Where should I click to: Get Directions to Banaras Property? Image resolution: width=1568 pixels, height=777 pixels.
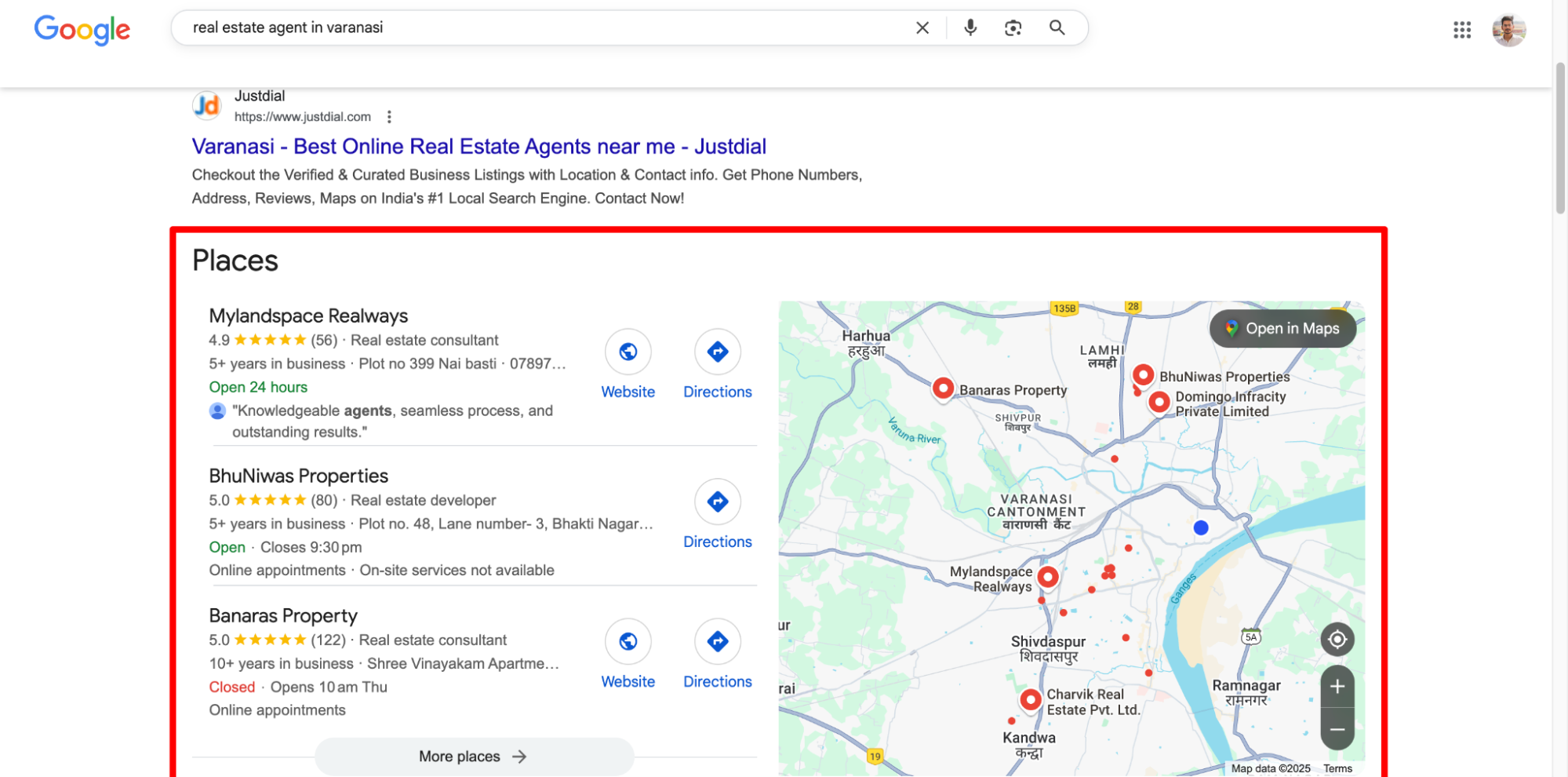[717, 641]
